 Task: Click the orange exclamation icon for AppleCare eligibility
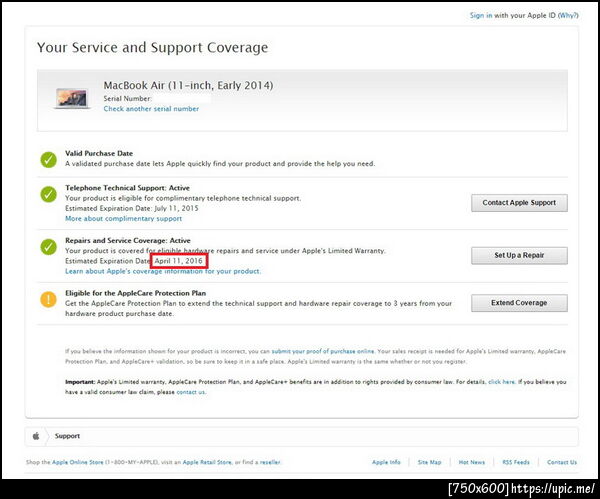(49, 299)
